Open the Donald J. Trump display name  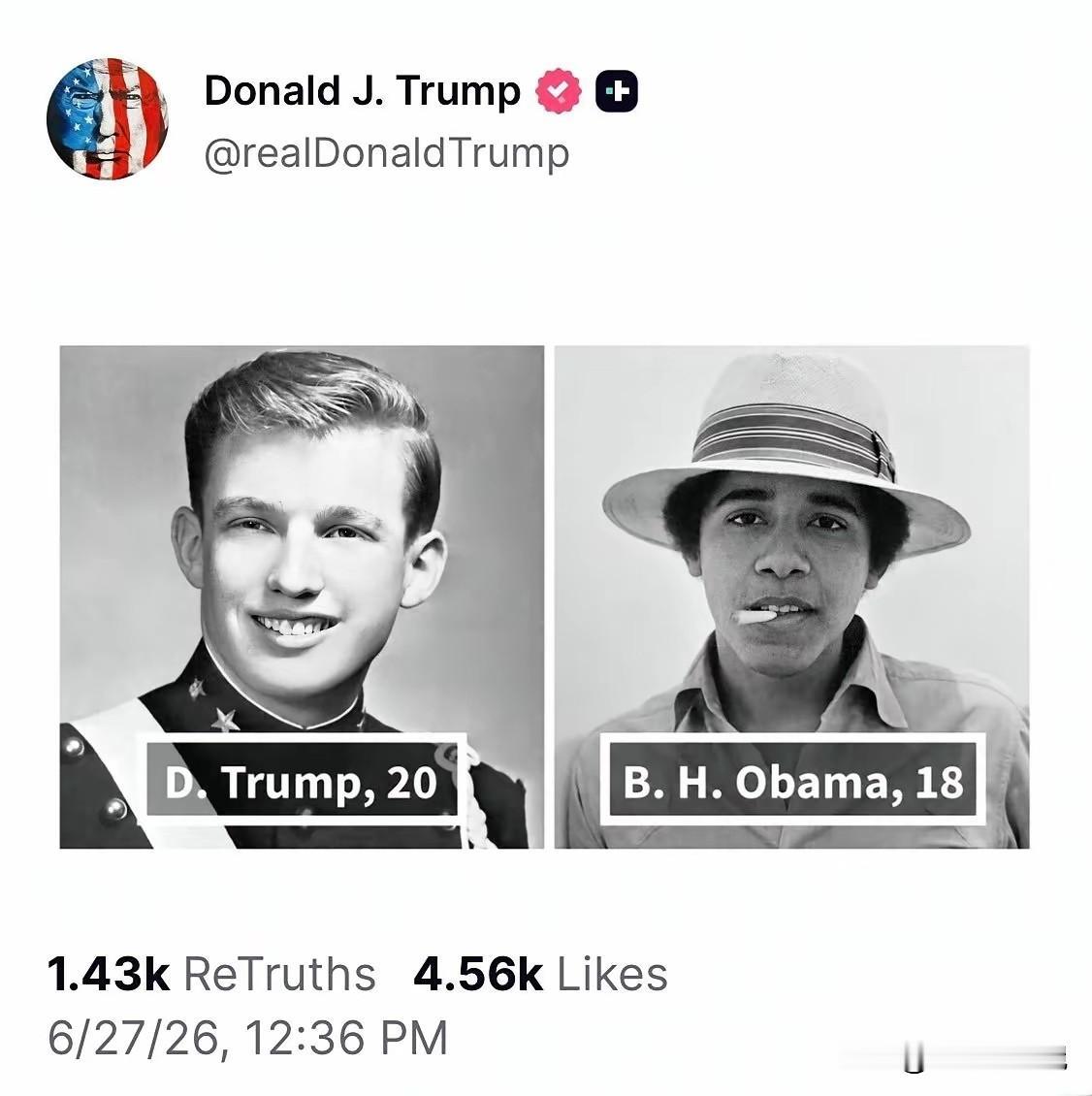pyautogui.click(x=362, y=91)
